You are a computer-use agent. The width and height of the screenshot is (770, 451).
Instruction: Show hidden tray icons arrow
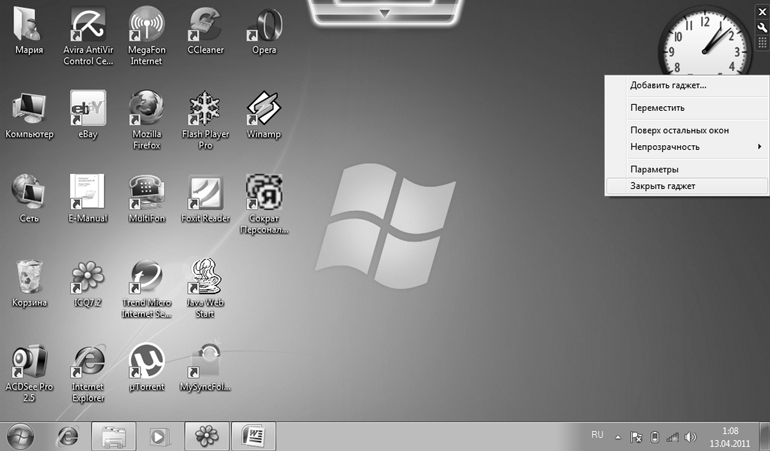click(618, 437)
